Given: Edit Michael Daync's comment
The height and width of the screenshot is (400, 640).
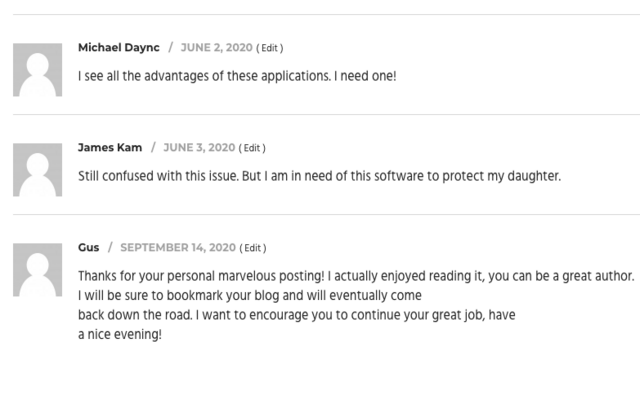Looking at the screenshot, I should click(270, 48).
